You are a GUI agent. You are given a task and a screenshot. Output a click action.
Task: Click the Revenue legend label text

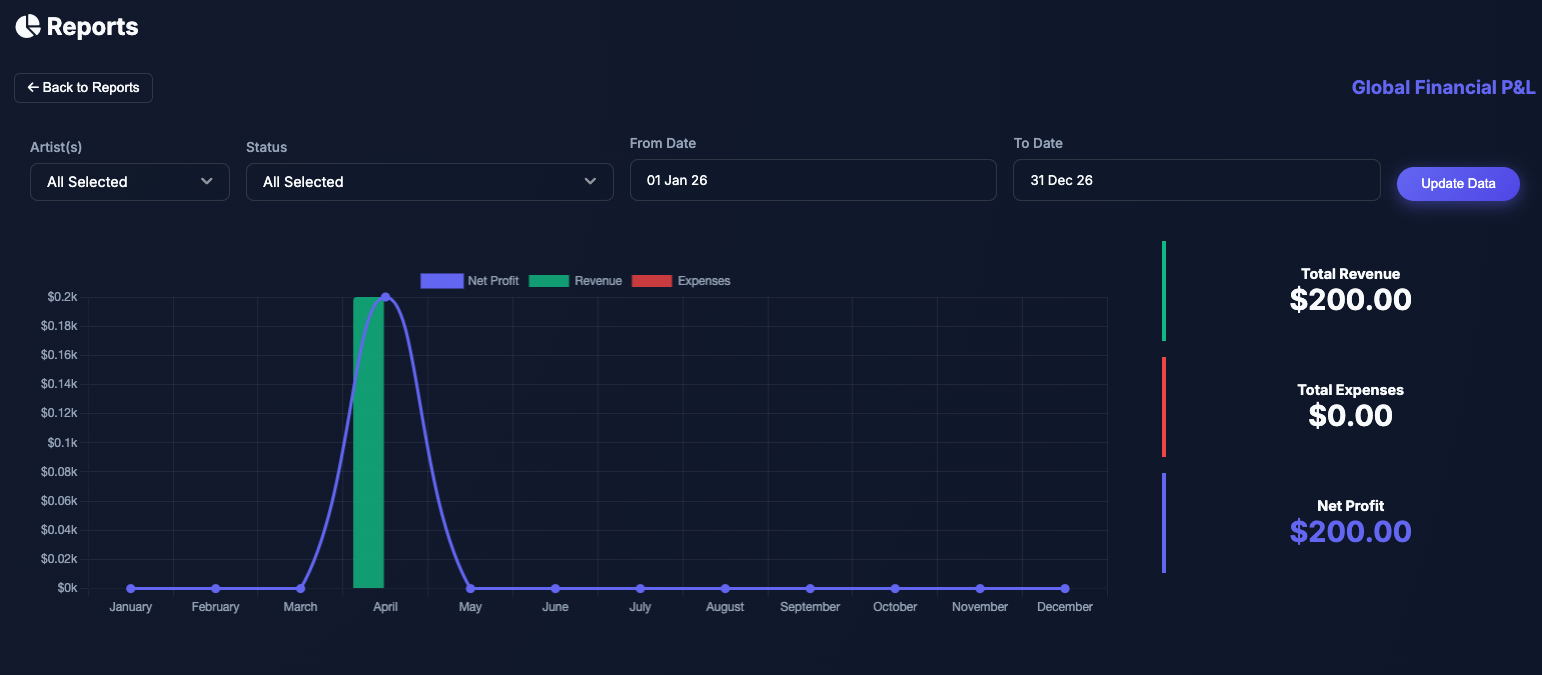click(x=598, y=281)
